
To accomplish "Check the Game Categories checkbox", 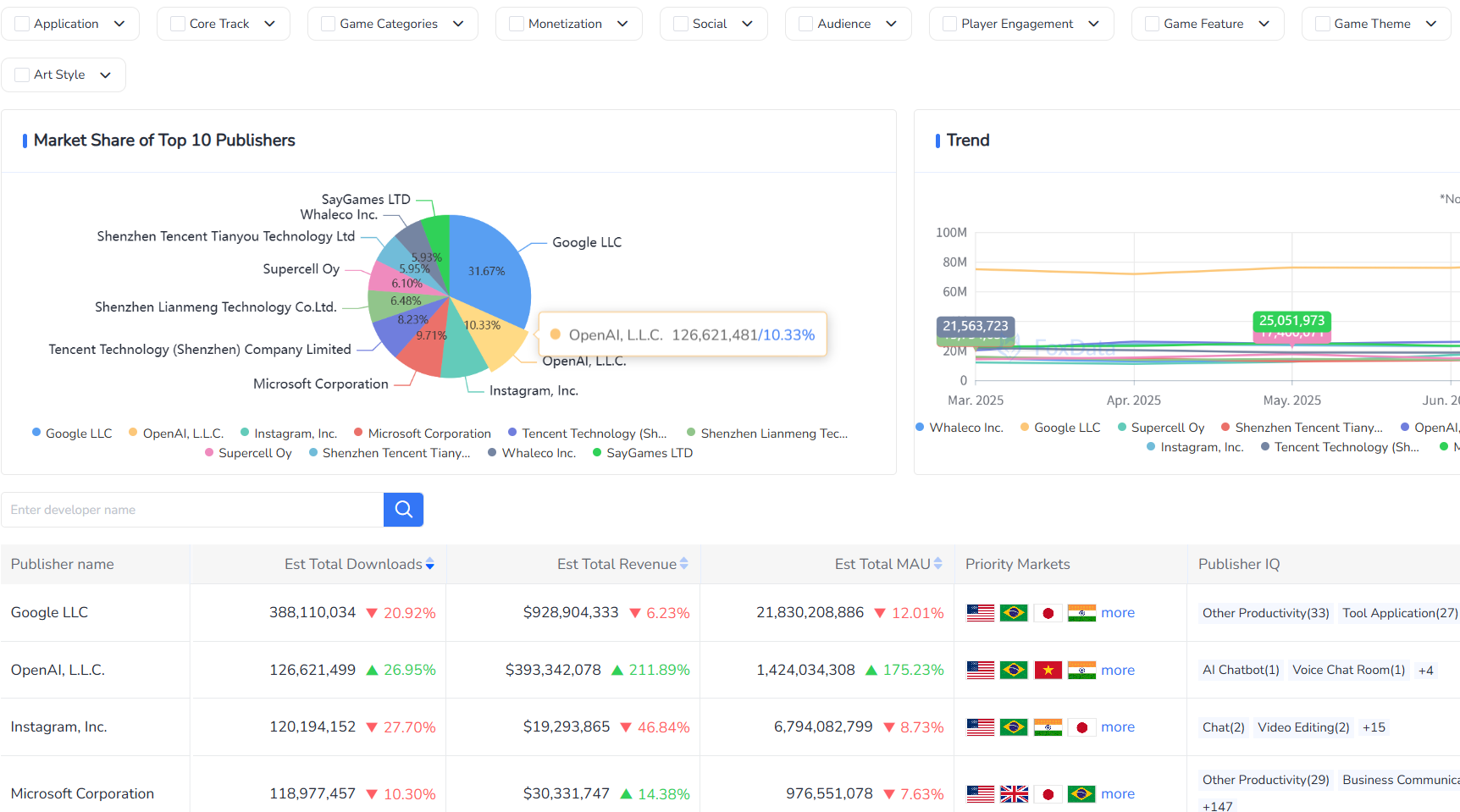I will pyautogui.click(x=329, y=24).
